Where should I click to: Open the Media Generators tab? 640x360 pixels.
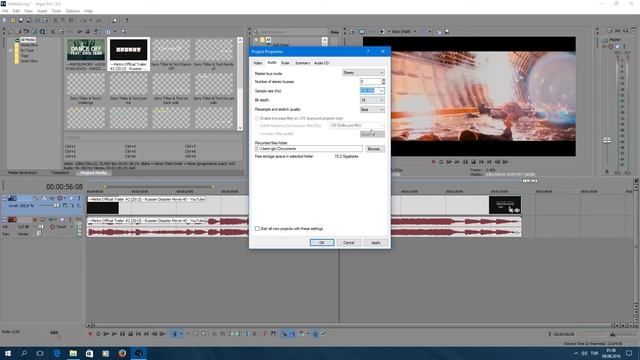[x=22, y=173]
